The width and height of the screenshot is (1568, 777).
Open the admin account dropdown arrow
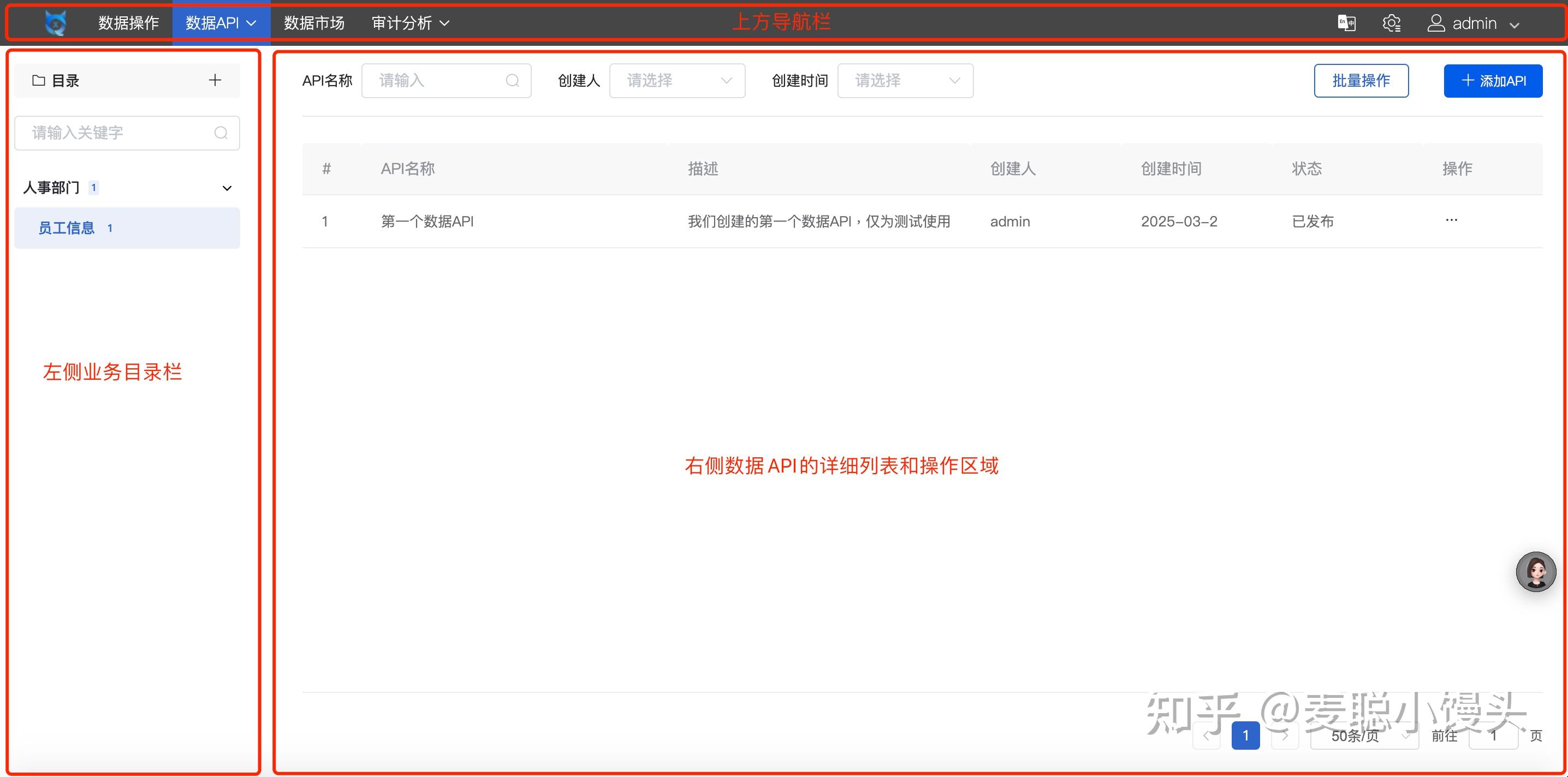1514,25
